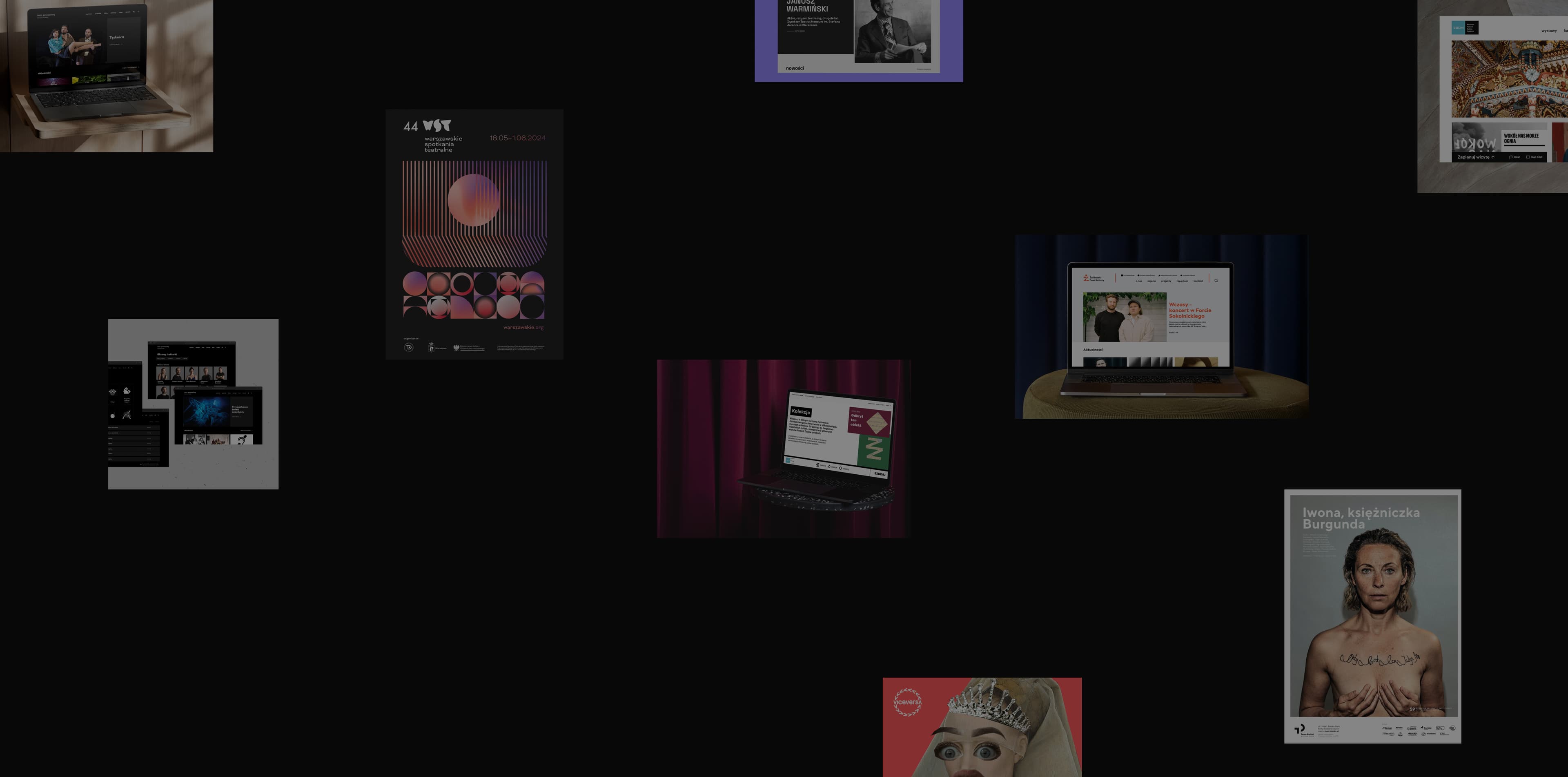Viewport: 1568px width, 777px height.
Task: Select the kolekcje diamond icon in the bottom bar
Action: pyautogui.click(x=829, y=467)
